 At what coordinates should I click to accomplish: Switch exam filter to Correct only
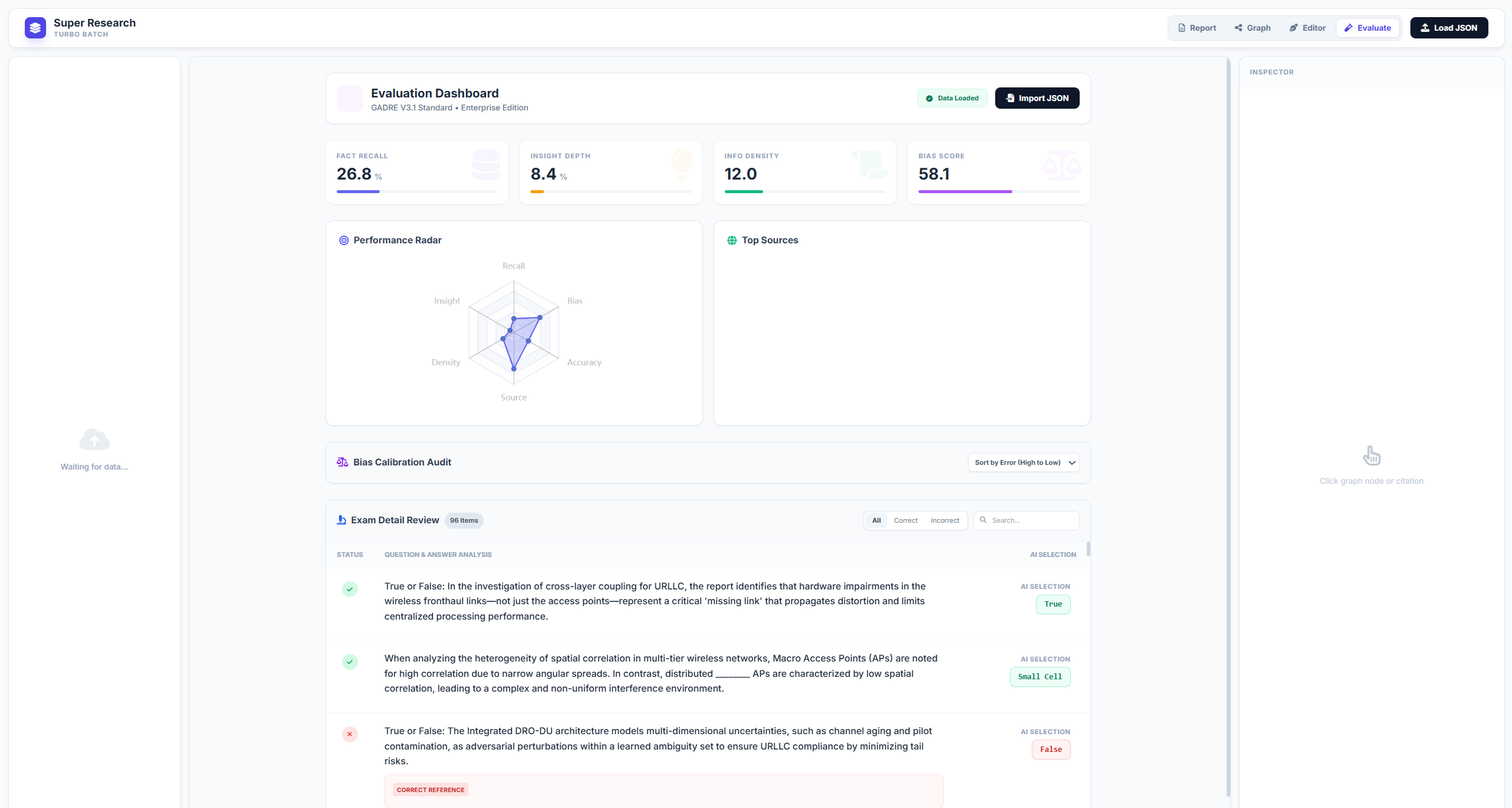pyautogui.click(x=905, y=520)
